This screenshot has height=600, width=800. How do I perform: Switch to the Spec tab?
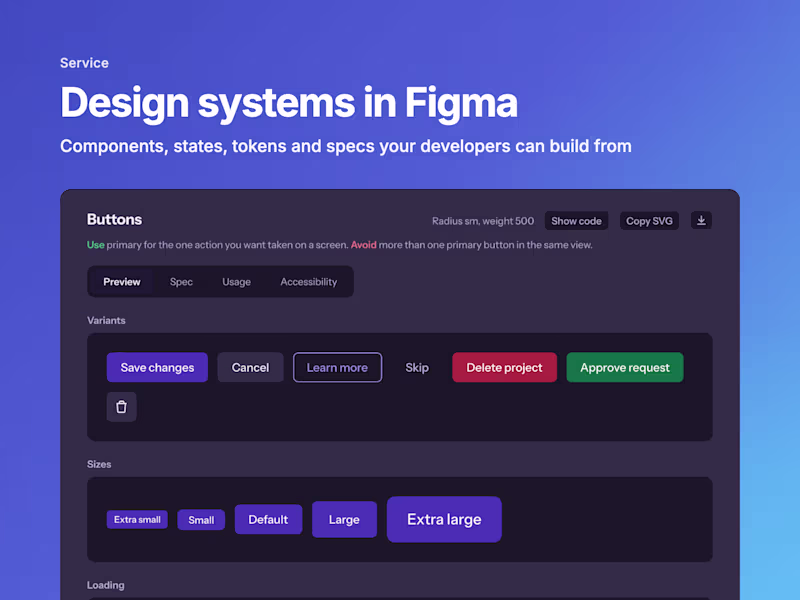[x=181, y=282]
